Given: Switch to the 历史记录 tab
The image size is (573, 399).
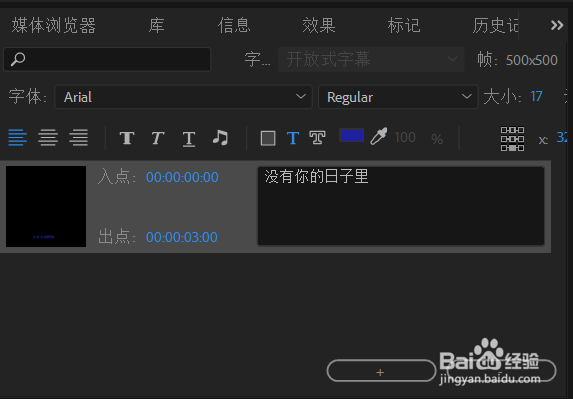Looking at the screenshot, I should click(x=495, y=26).
